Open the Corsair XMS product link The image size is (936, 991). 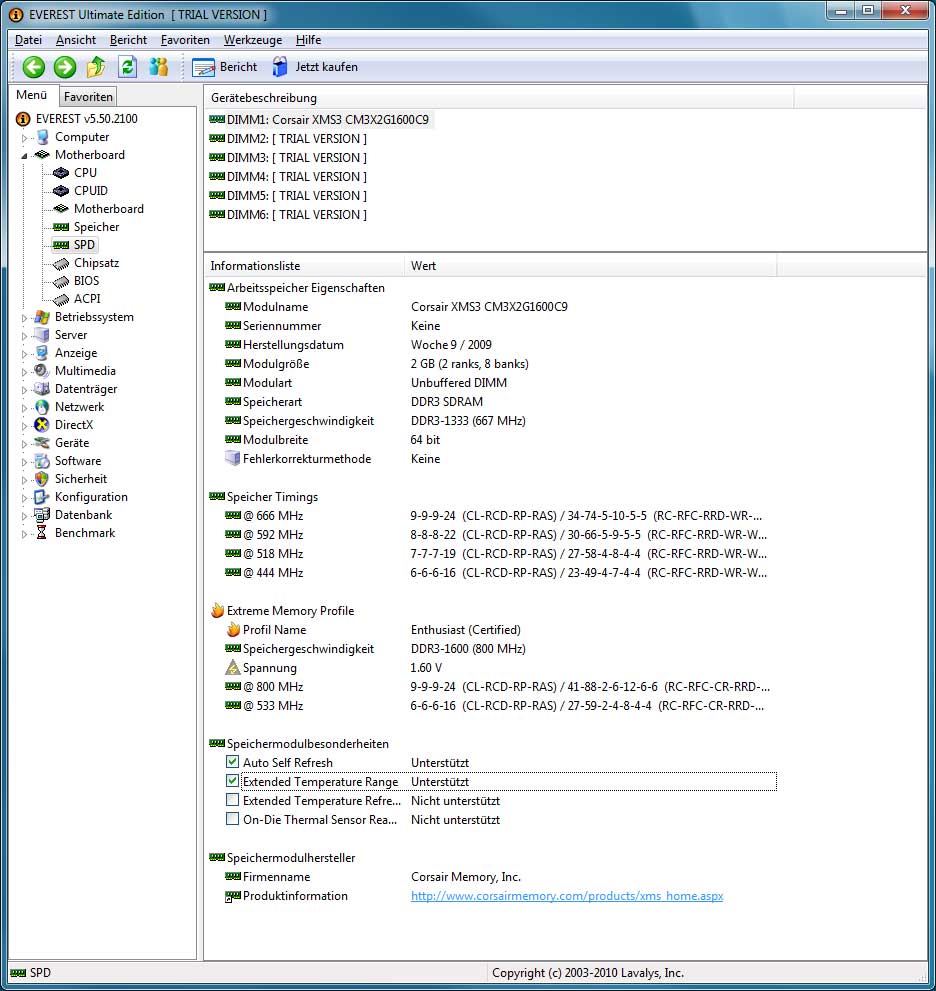click(x=567, y=896)
